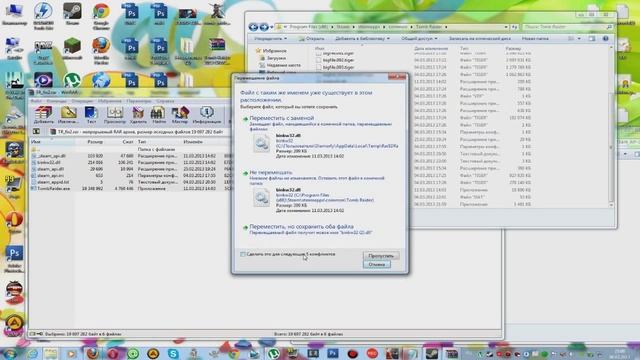The height and width of the screenshot is (360, 640).
Task: Open the Добавить в библиотеку dropdown
Action: (362, 38)
